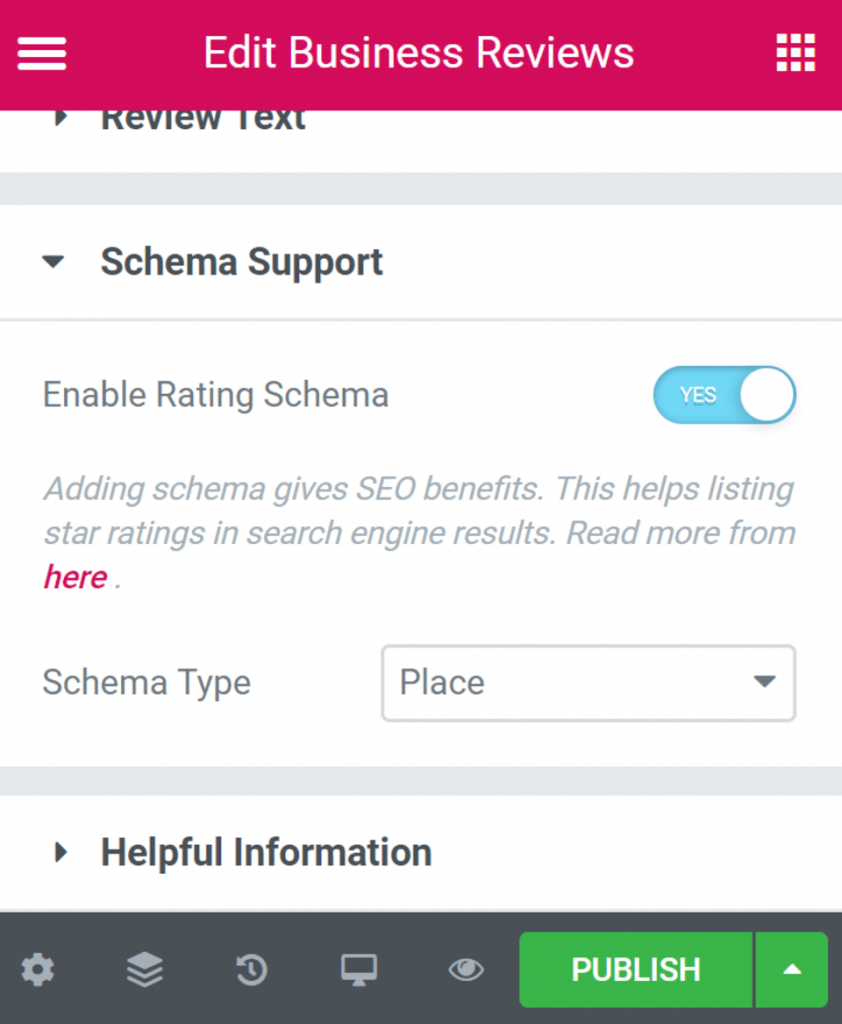Open the Navigator layers icon

pyautogui.click(x=145, y=969)
